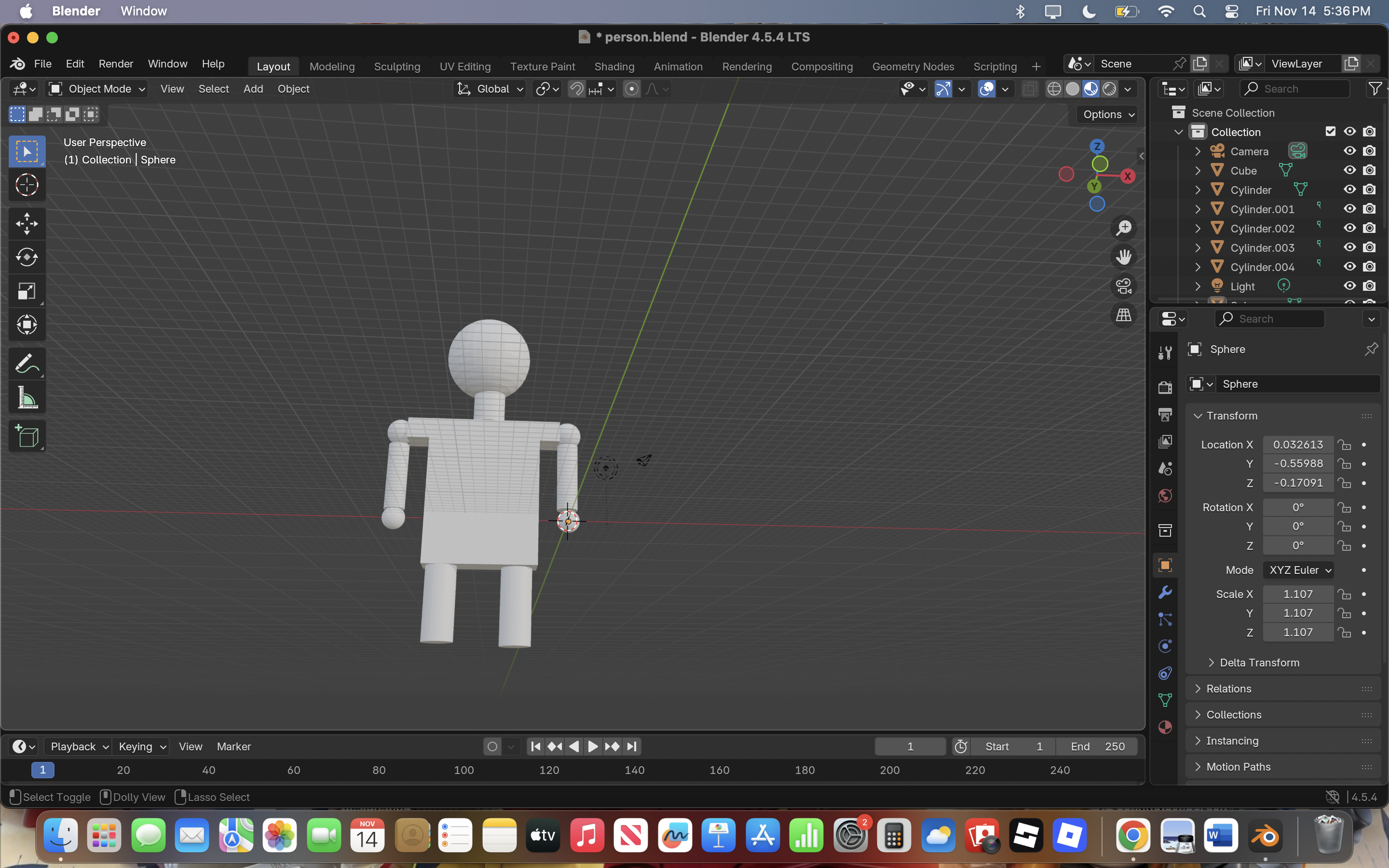Open the Modifiers wrench properties tab
This screenshot has width=1389, height=868.
point(1165,593)
